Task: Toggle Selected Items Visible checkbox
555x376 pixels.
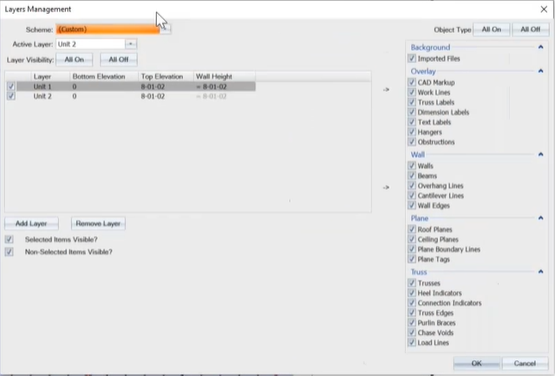Action: tap(9, 239)
